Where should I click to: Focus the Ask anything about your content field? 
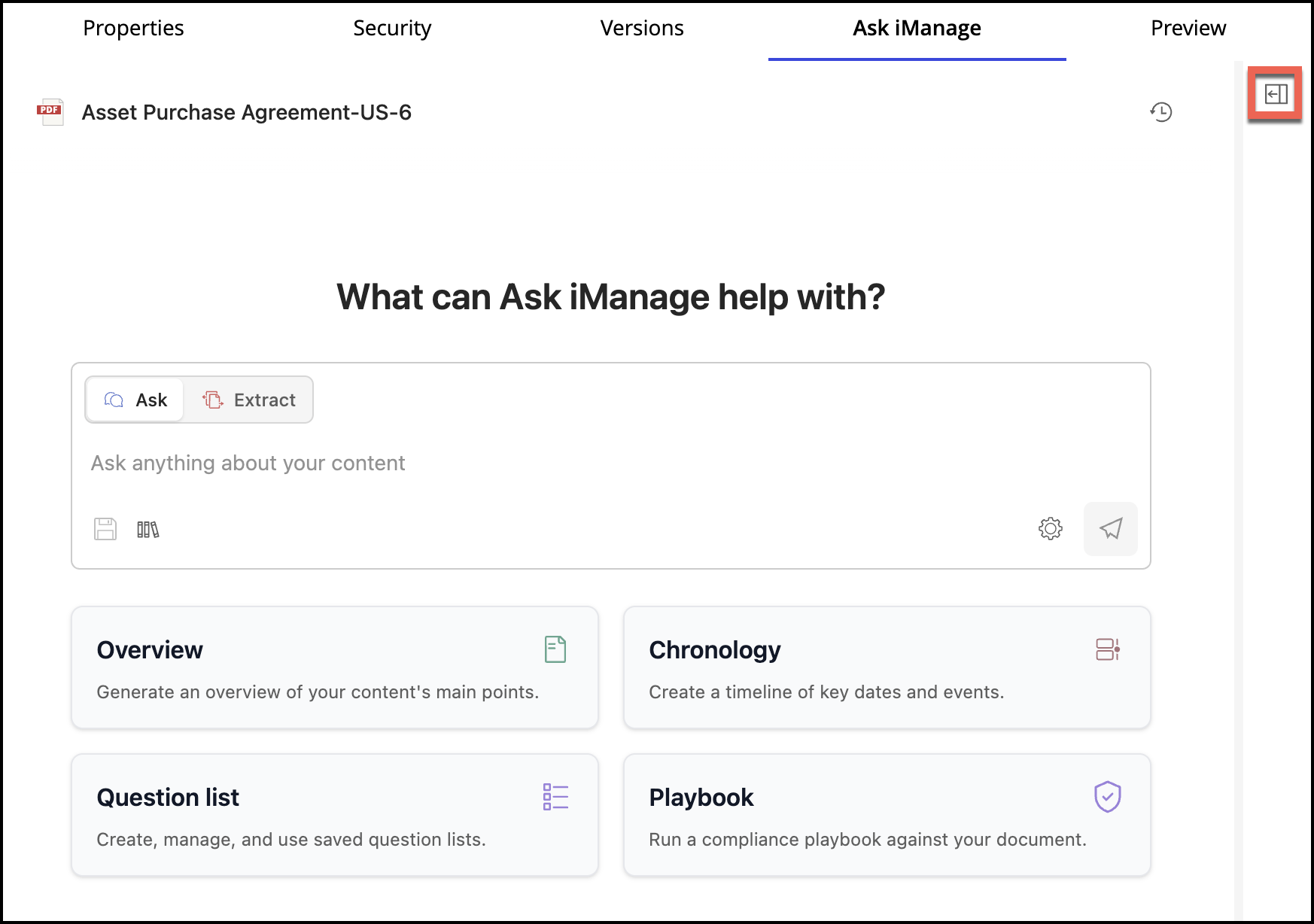pyautogui.click(x=611, y=463)
